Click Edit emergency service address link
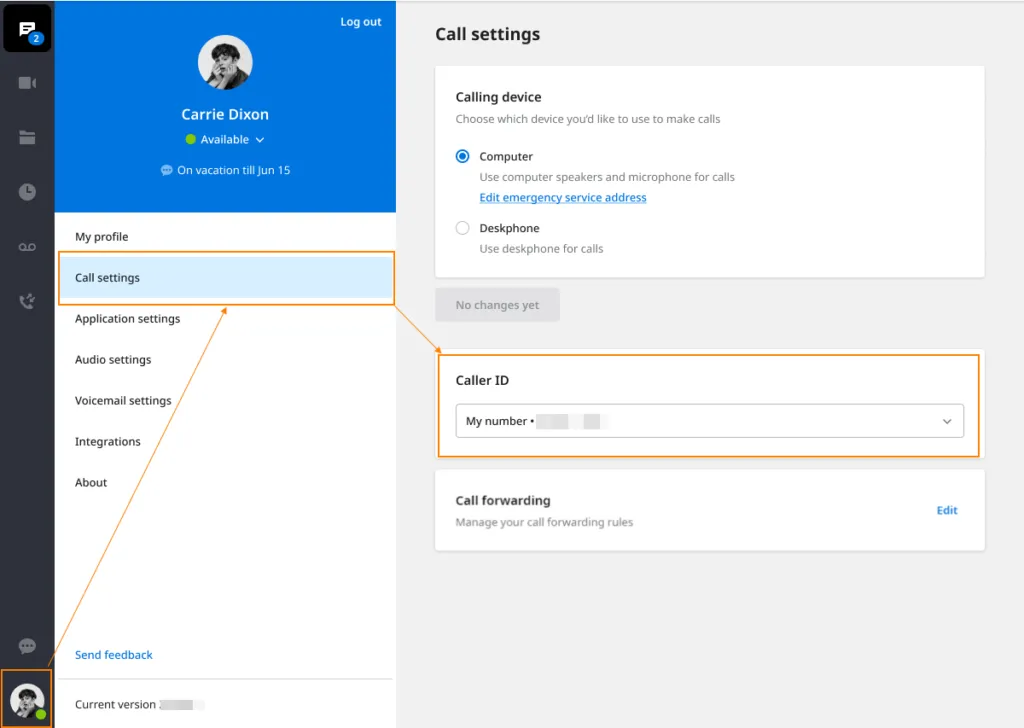1024x728 pixels. click(563, 198)
